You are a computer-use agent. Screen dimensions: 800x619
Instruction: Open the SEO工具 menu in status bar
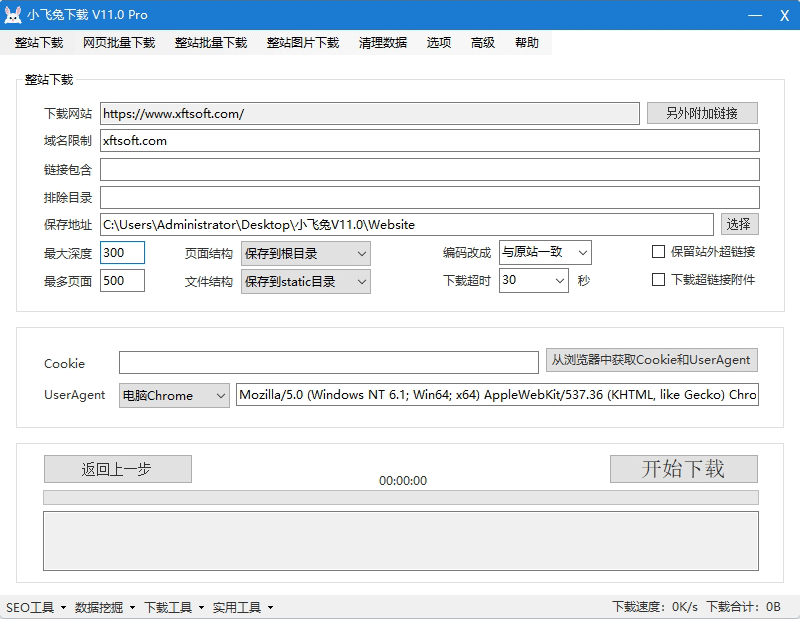point(35,607)
